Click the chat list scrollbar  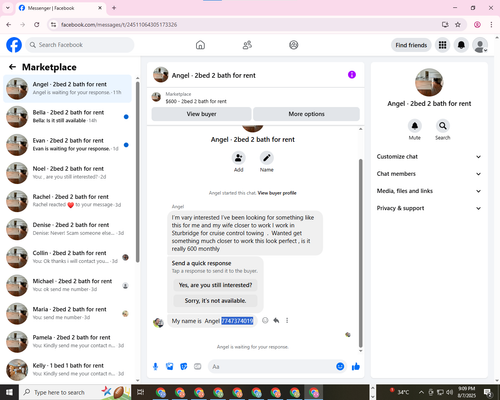pyautogui.click(x=138, y=172)
